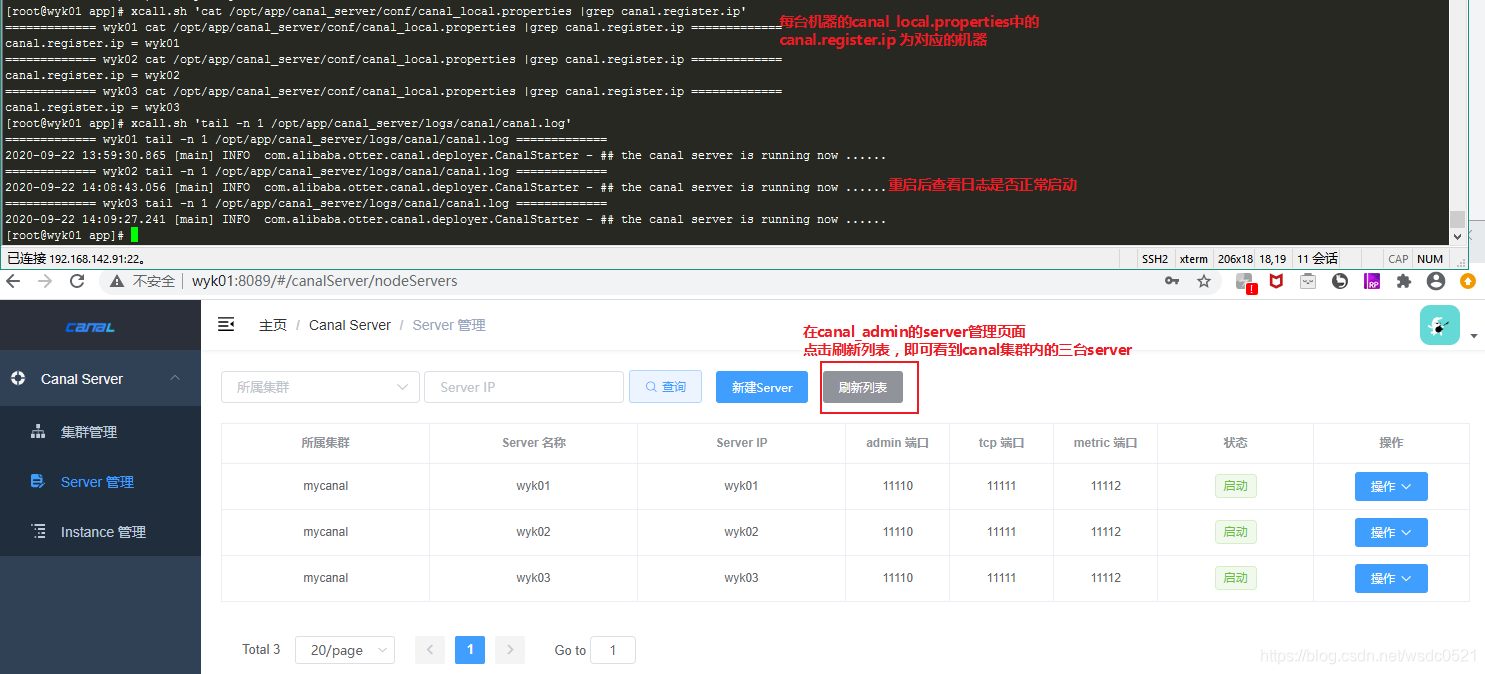Viewport: 1485px width, 674px height.
Task: Open the avatar dropdown caret
Action: 1473,336
